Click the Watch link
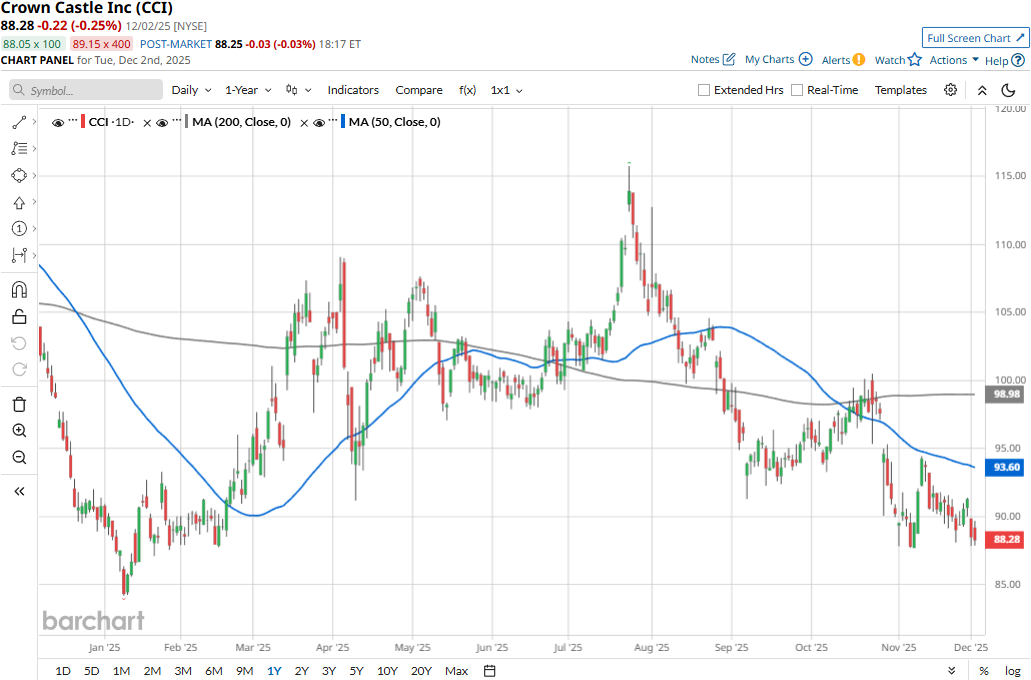The image size is (1031, 680). (890, 60)
